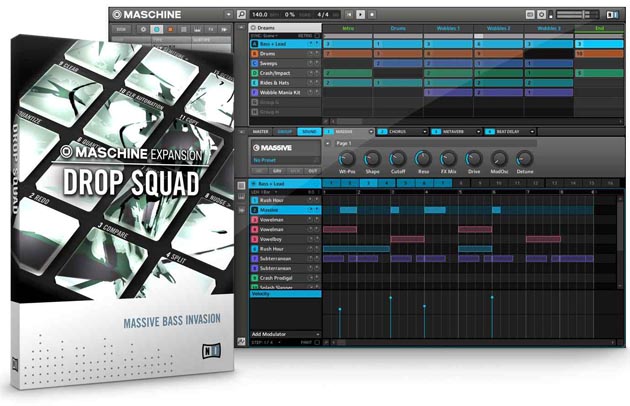This screenshot has width=630, height=406.
Task: Open sample editor icon beside pattern editor
Action: coord(241,210)
